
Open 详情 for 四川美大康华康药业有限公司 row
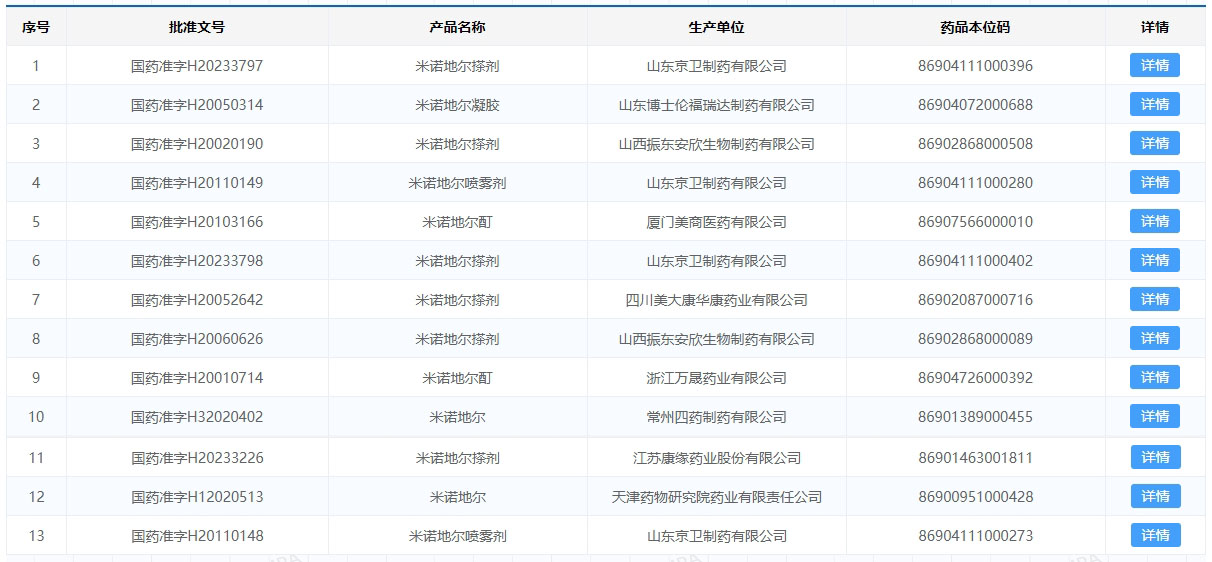(x=1155, y=300)
